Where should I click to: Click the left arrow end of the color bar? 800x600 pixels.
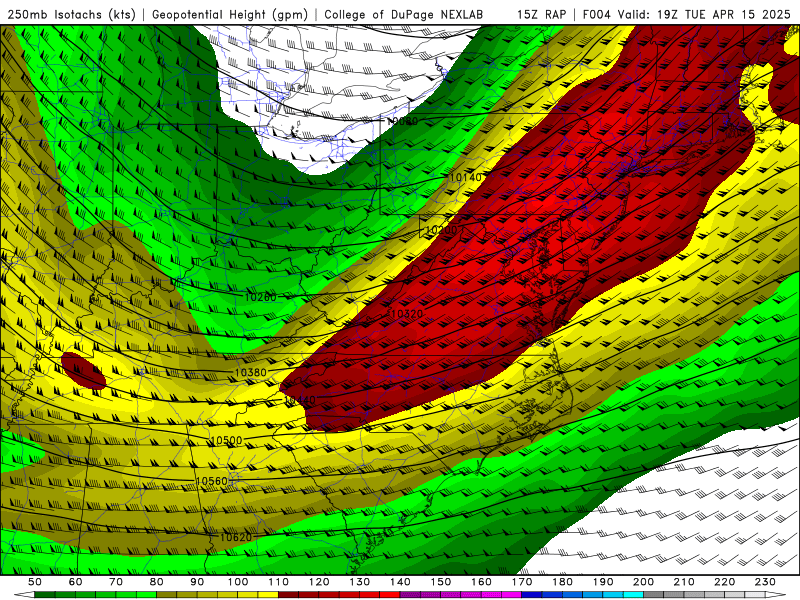24,596
